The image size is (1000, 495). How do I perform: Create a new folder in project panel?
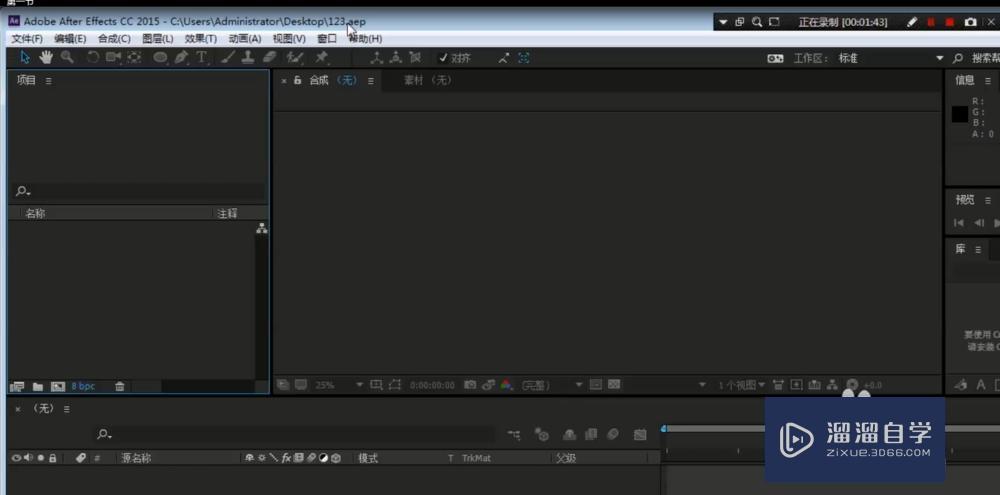click(x=38, y=387)
